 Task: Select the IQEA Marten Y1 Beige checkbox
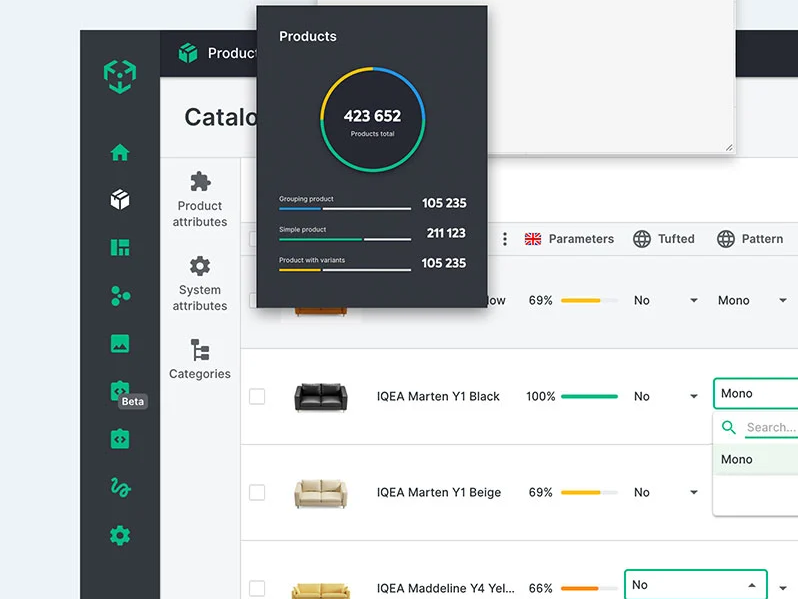click(x=257, y=493)
